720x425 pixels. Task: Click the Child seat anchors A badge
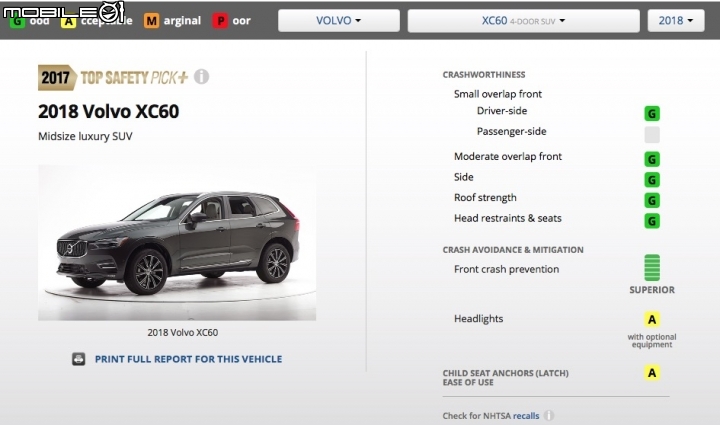pos(652,373)
